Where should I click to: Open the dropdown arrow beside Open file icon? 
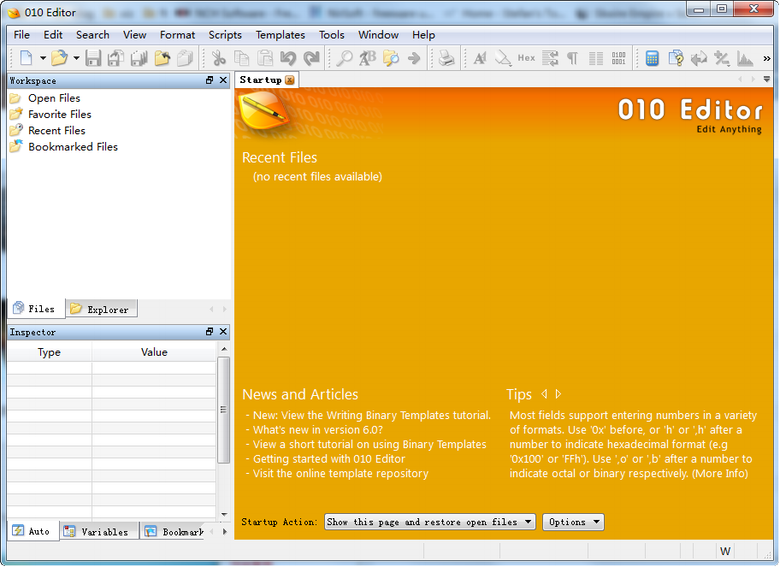(x=76, y=59)
